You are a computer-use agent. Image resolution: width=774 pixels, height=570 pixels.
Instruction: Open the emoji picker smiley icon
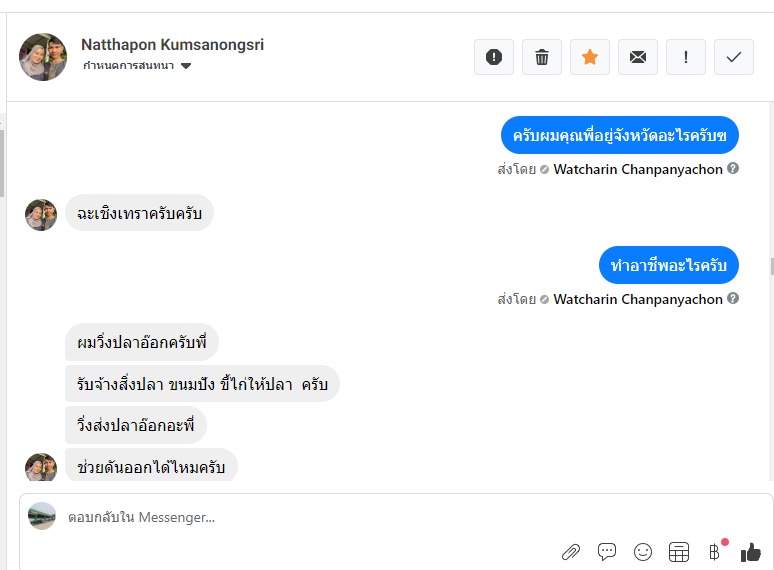tap(643, 552)
